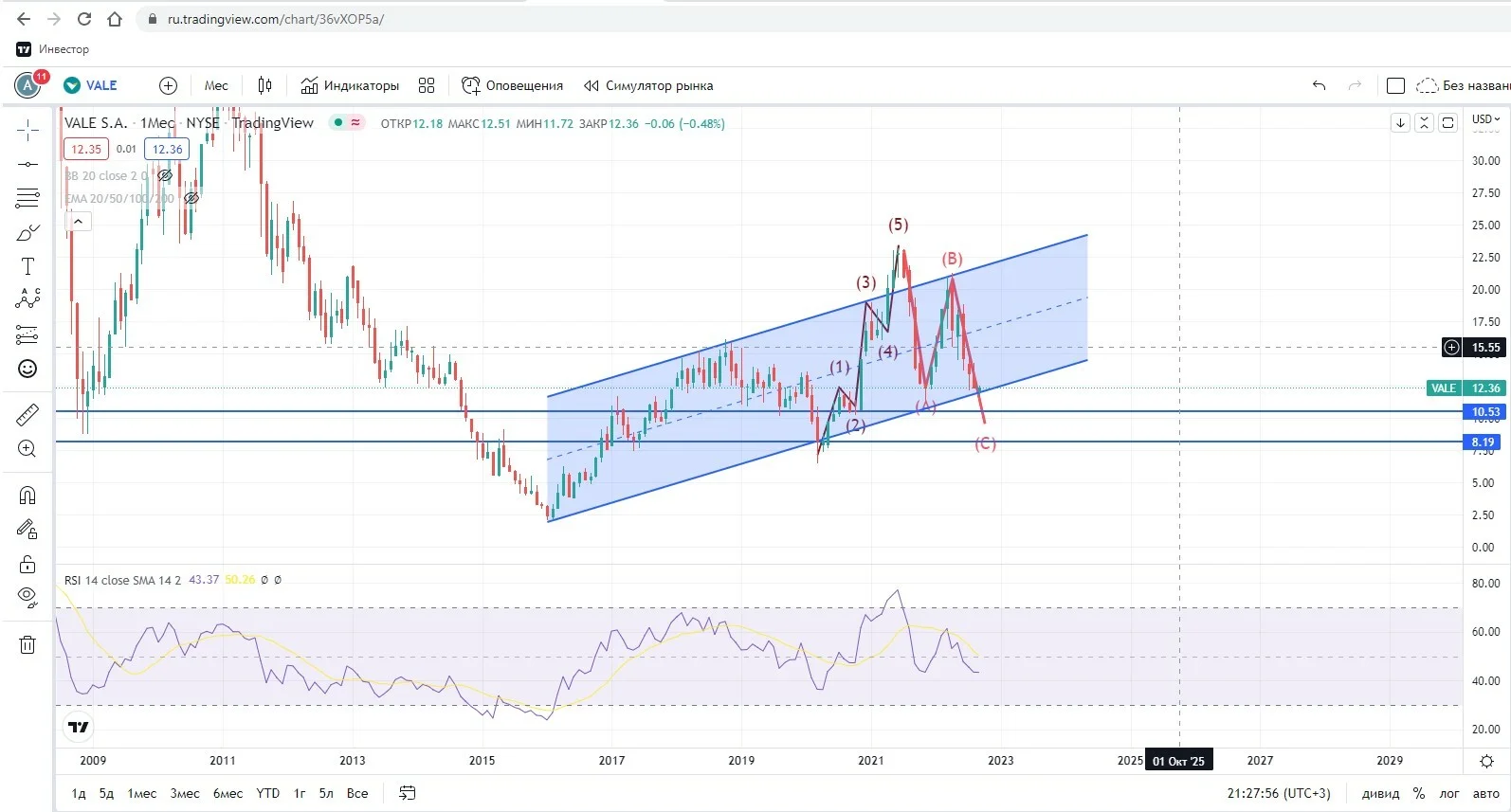Remove all drawings with trash icon
1511x812 pixels.
pos(27,644)
